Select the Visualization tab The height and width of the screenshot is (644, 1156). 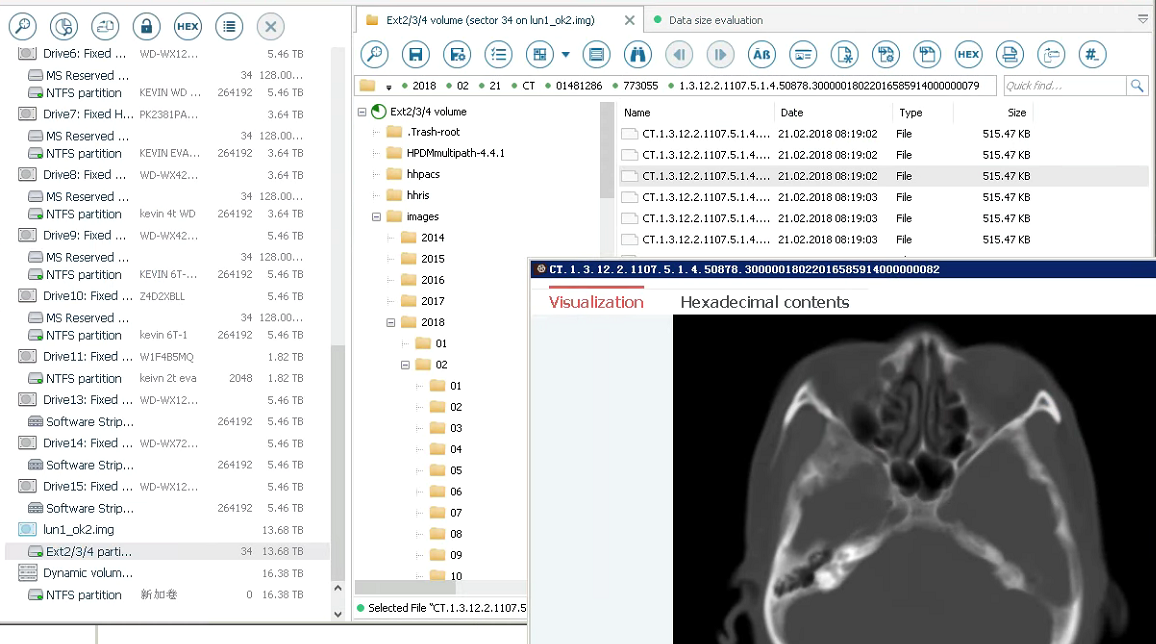click(596, 302)
